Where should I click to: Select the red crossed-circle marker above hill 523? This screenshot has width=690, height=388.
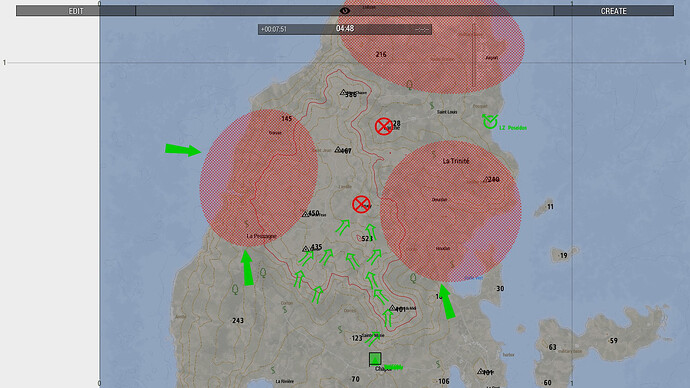361,205
